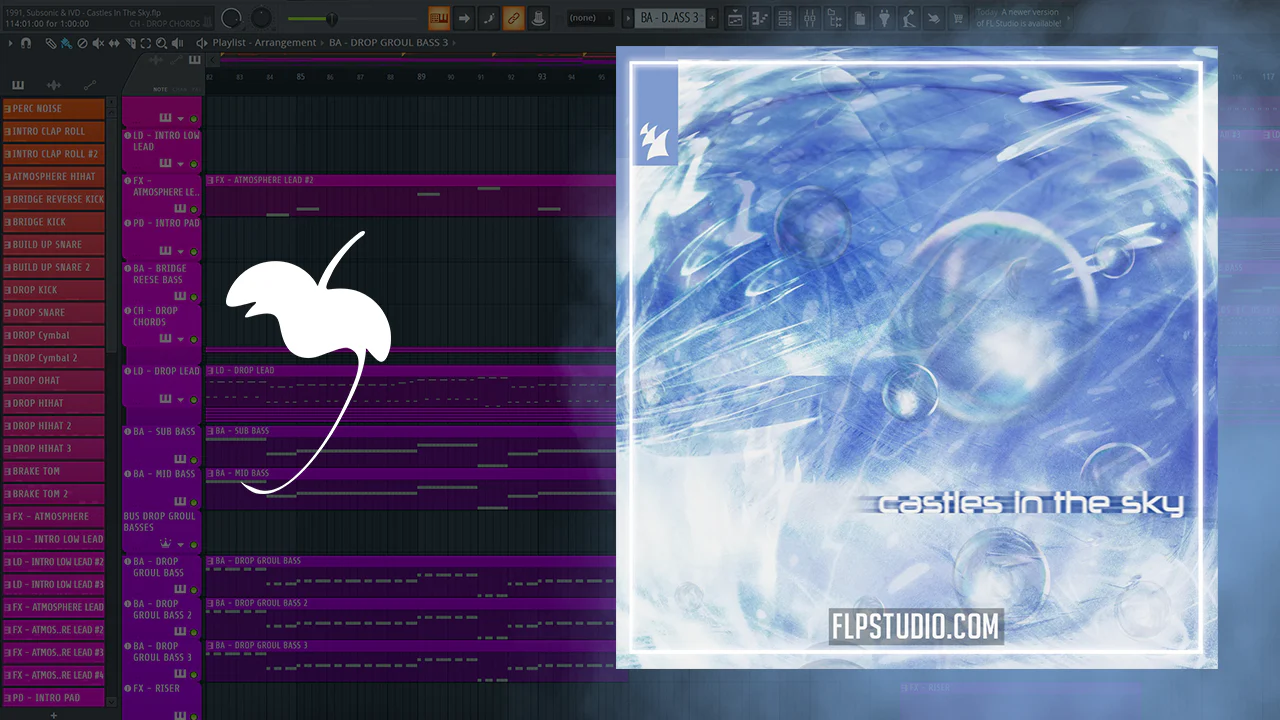Open the Channel rack view button
Screen dimensions: 1280x720
(785, 18)
